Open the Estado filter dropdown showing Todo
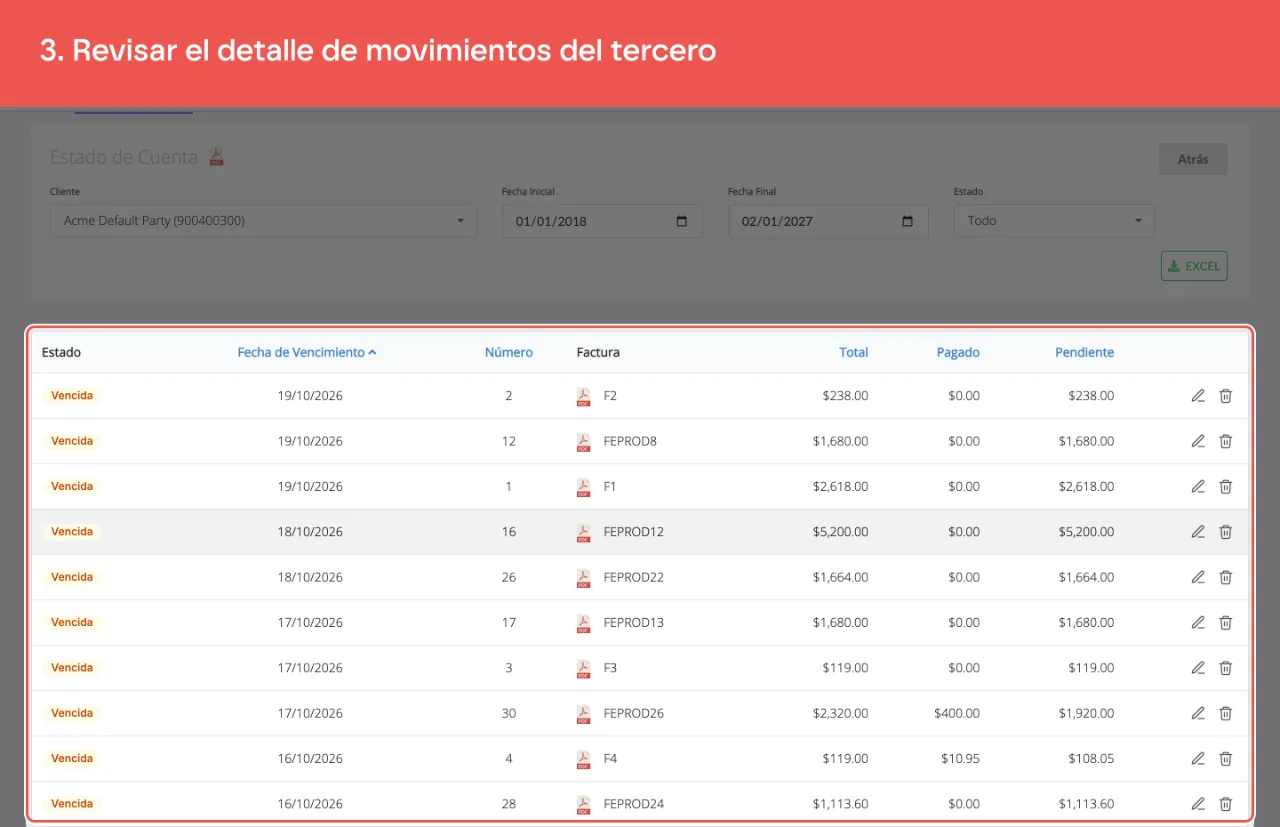The height and width of the screenshot is (827, 1280). coord(1054,221)
